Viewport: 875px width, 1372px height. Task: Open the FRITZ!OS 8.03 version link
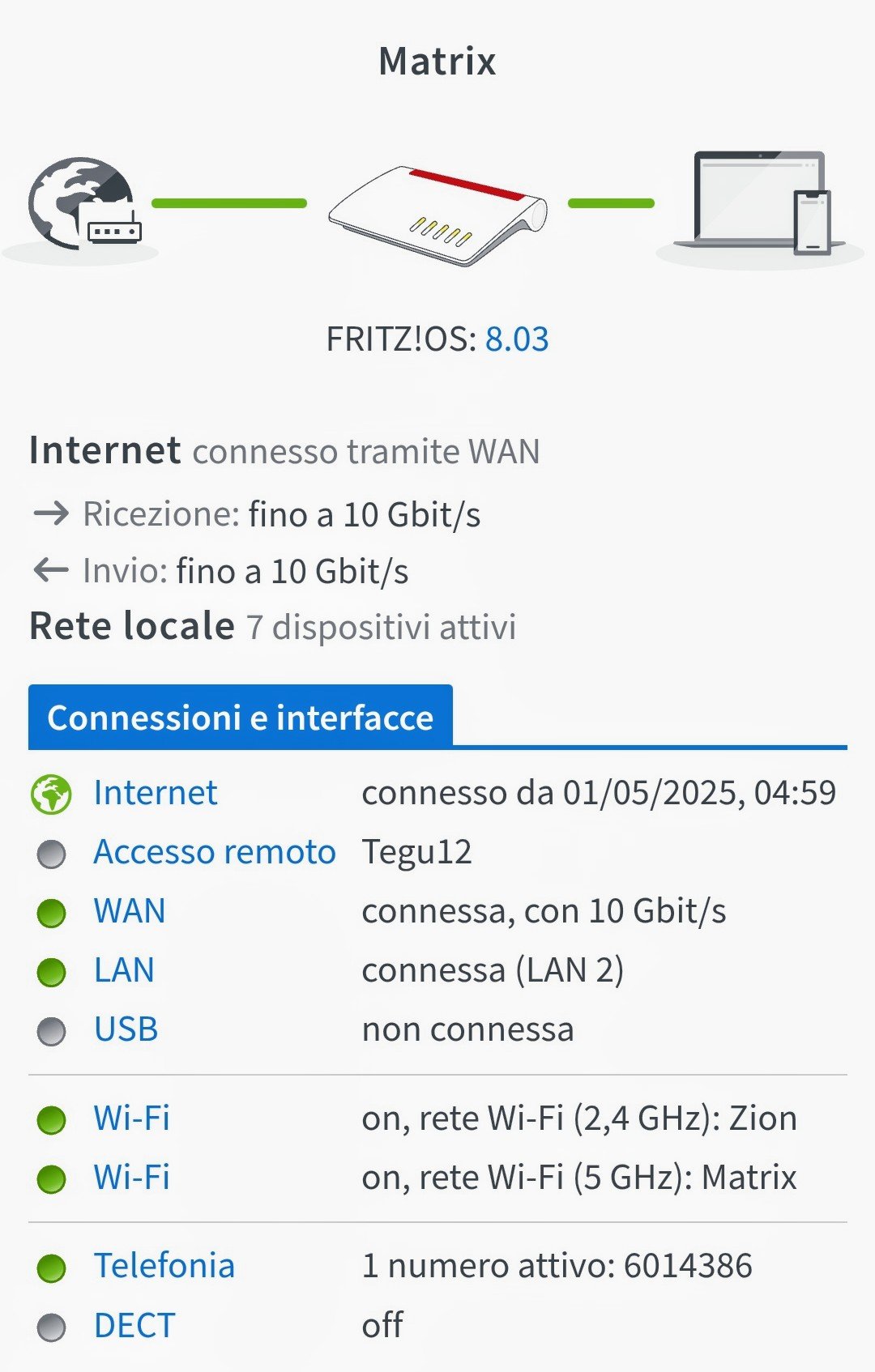(x=517, y=339)
